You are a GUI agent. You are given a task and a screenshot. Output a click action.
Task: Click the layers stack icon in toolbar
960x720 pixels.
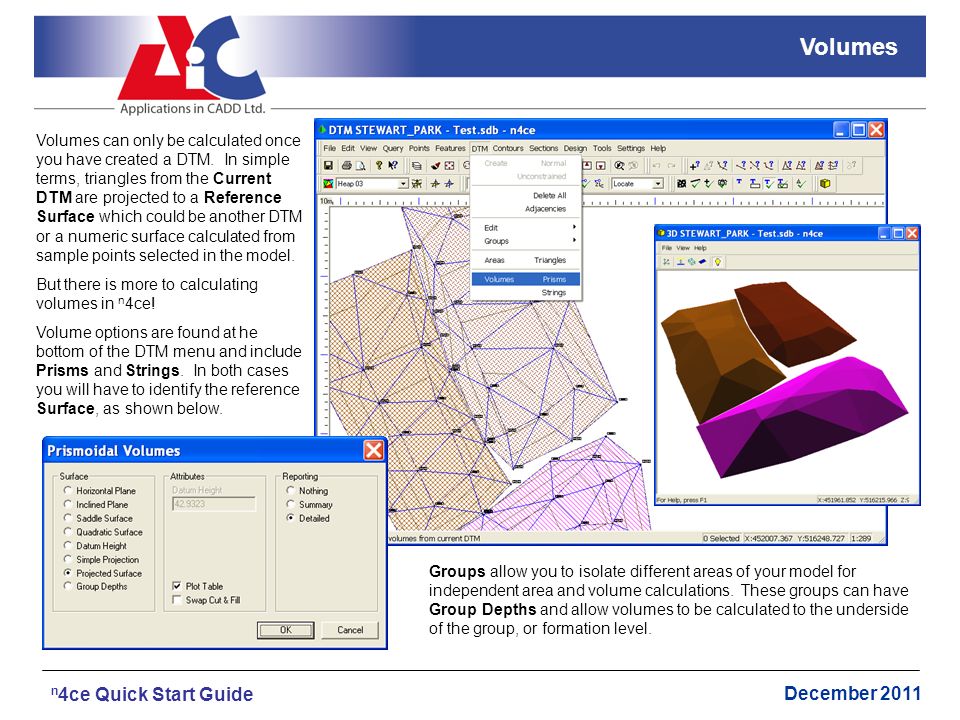[x=416, y=166]
